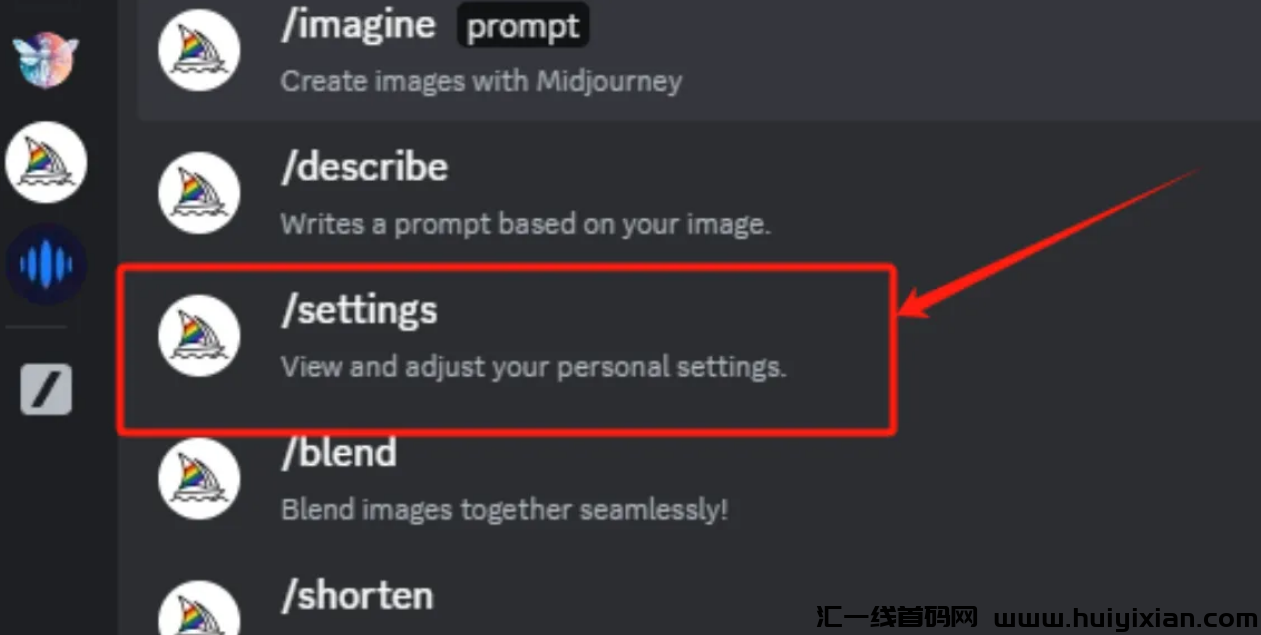Select the /imagine command
The image size is (1261, 635).
[358, 26]
